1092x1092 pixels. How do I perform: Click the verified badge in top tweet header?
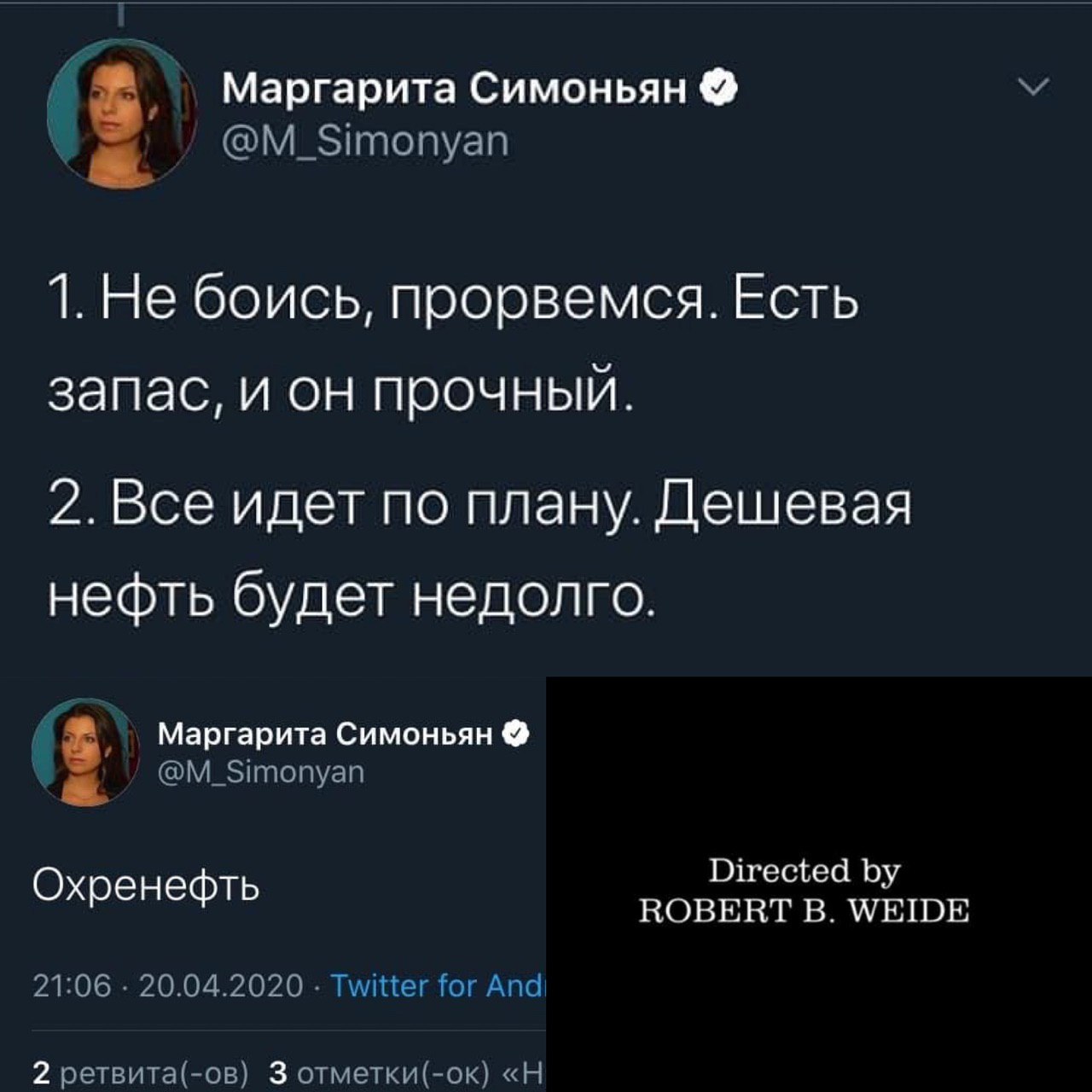717,88
